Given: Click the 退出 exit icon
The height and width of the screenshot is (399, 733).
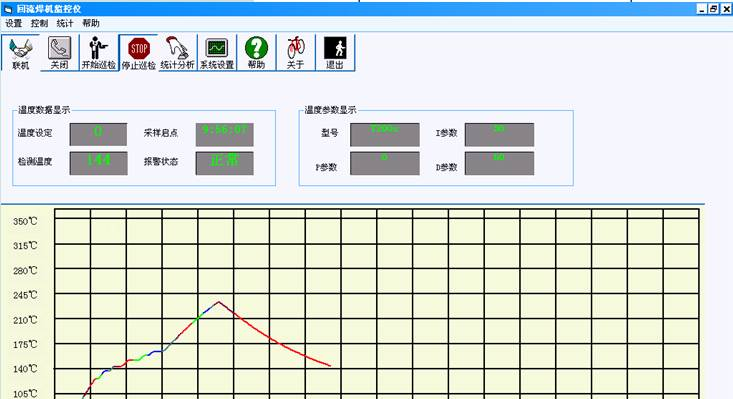Looking at the screenshot, I should coord(335,52).
